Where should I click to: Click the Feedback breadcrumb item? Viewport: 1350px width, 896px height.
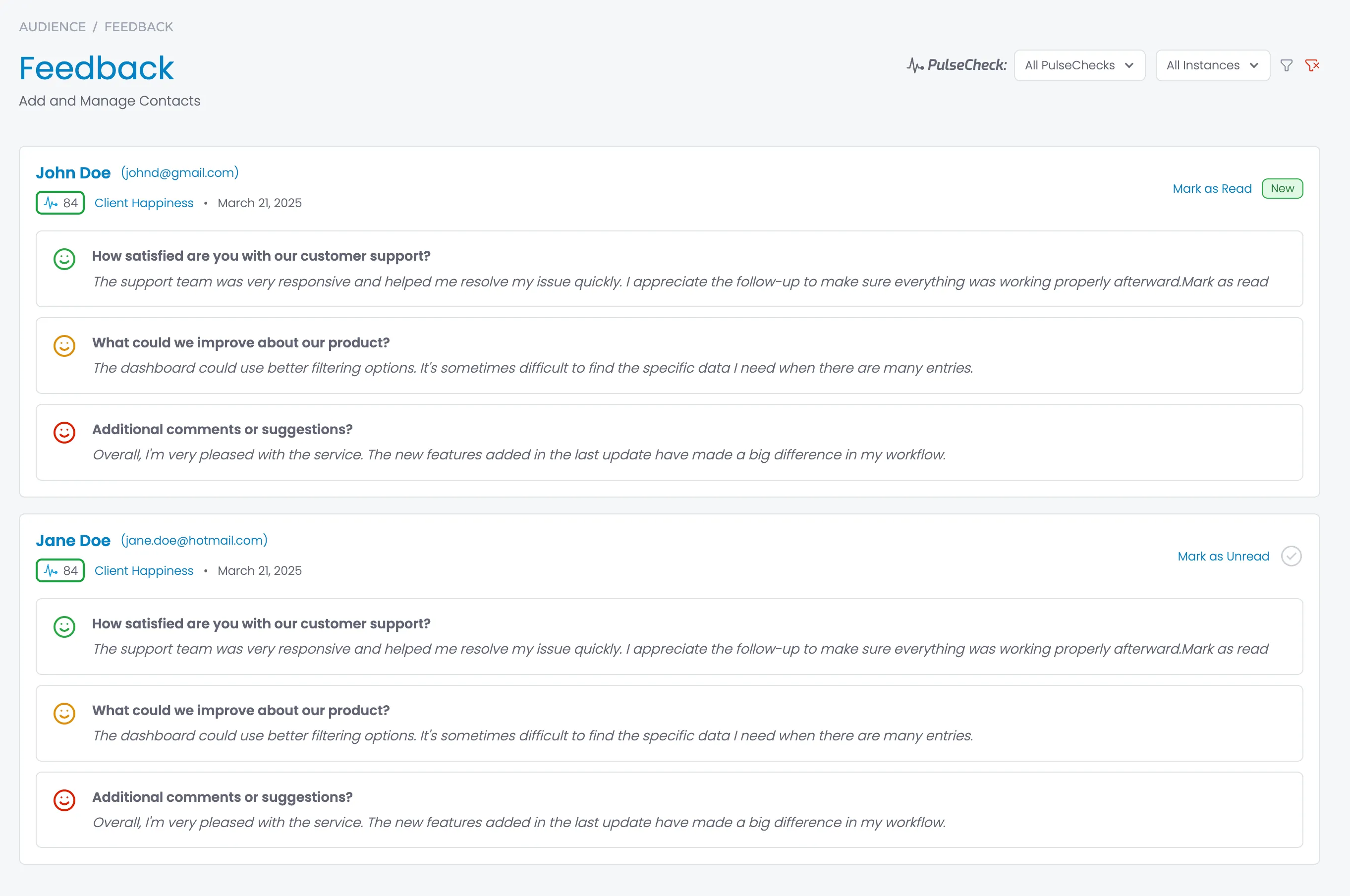(x=139, y=27)
